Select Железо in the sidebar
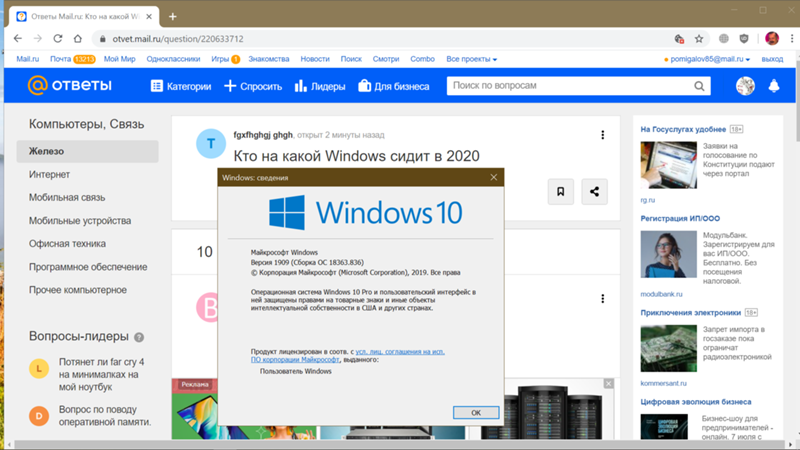The width and height of the screenshot is (800, 450). click(87, 151)
